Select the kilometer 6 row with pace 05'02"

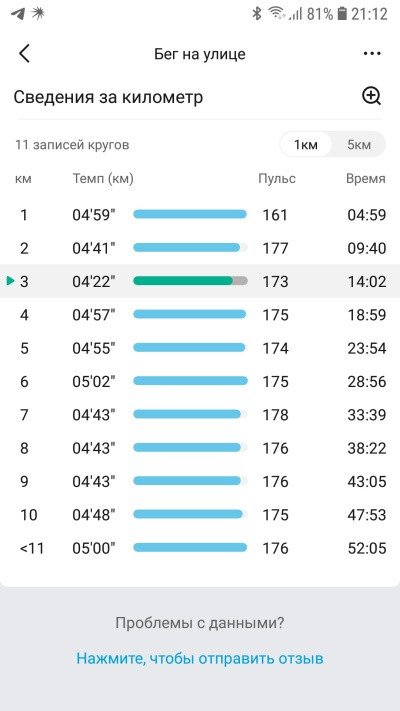200,381
